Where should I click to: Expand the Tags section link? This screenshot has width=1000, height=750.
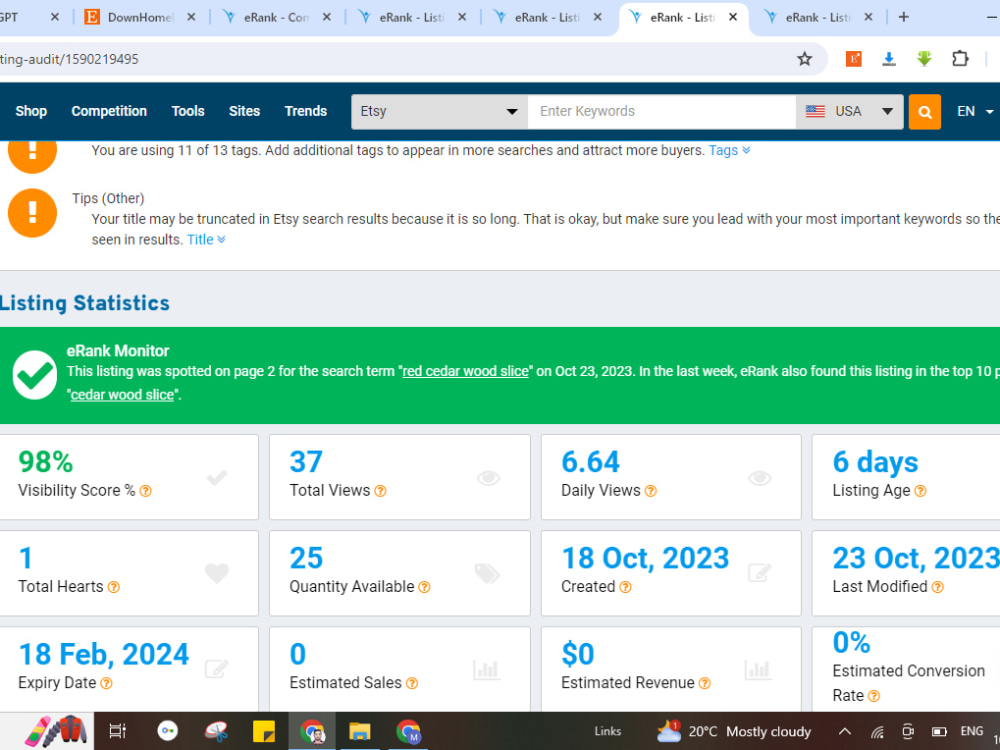[730, 151]
